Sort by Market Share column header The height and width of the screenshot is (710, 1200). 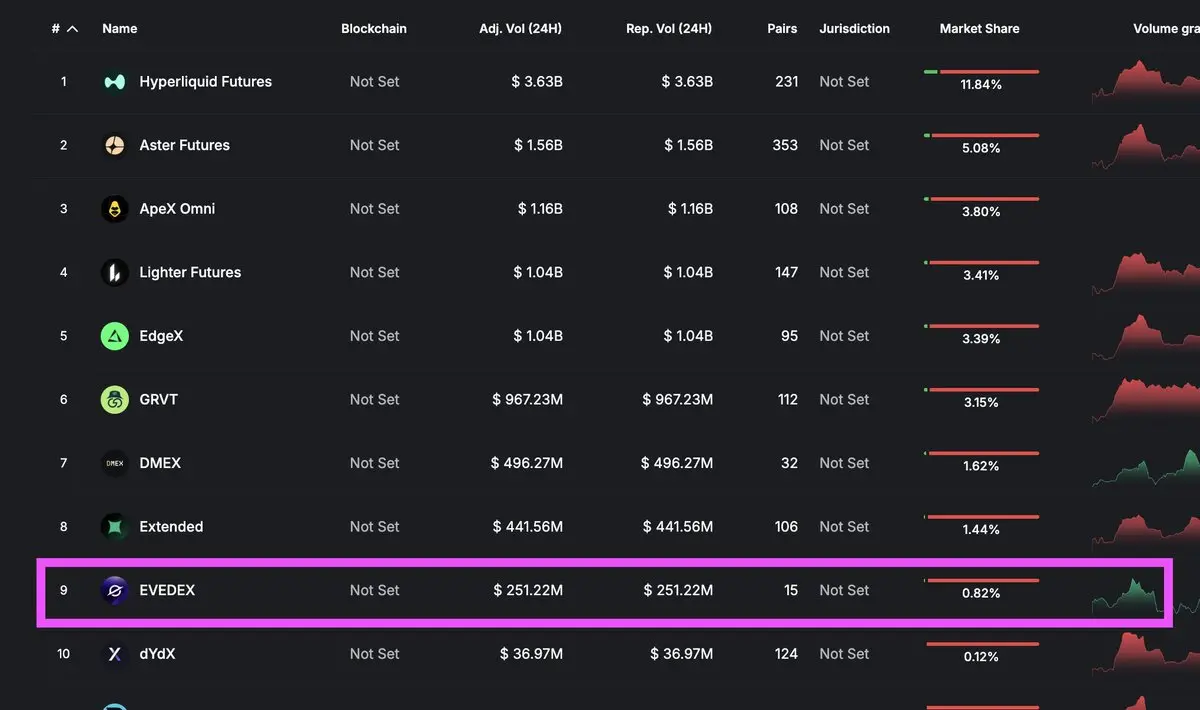pyautogui.click(x=979, y=29)
